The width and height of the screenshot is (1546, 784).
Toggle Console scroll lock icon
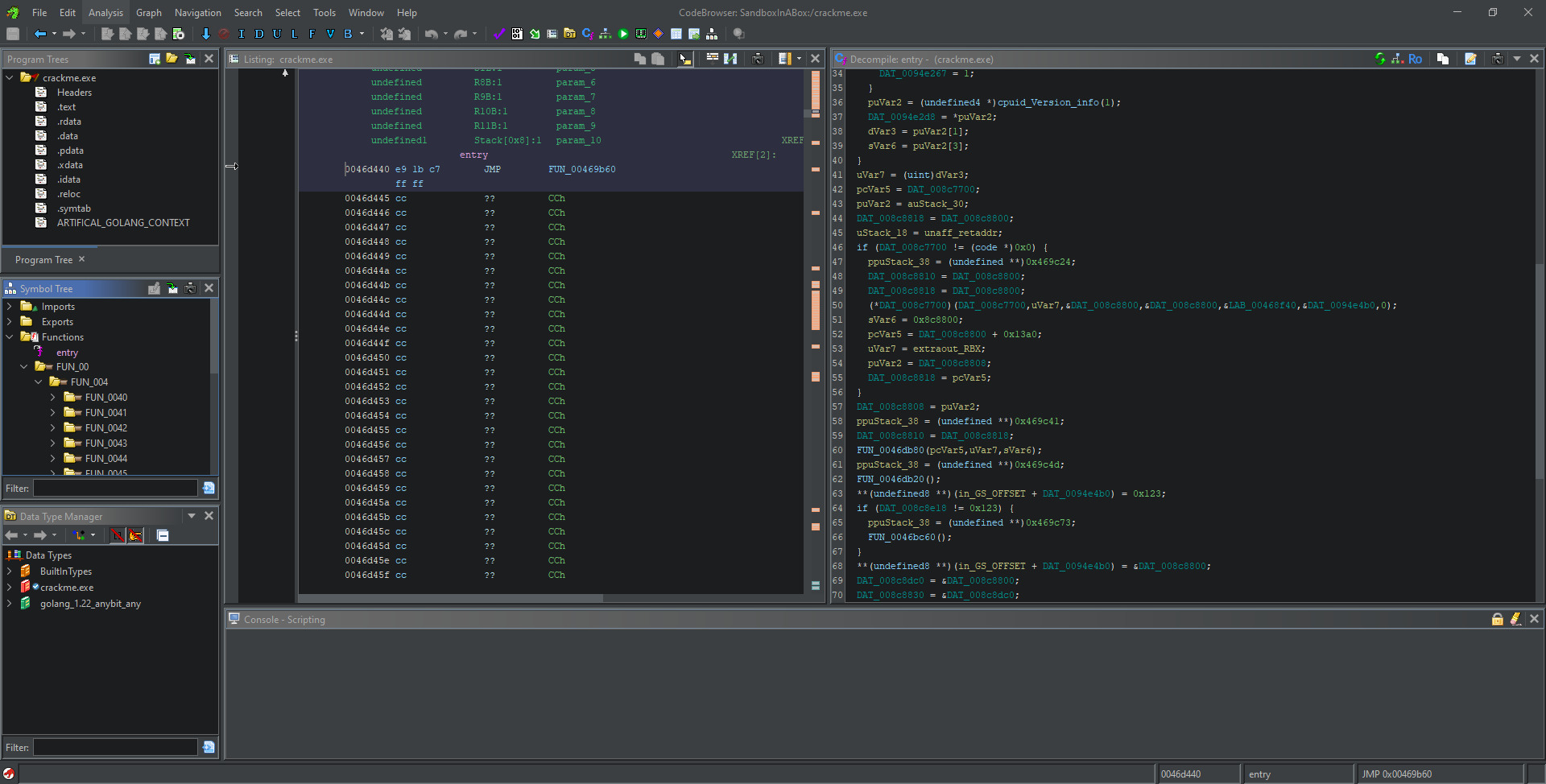pos(1498,619)
